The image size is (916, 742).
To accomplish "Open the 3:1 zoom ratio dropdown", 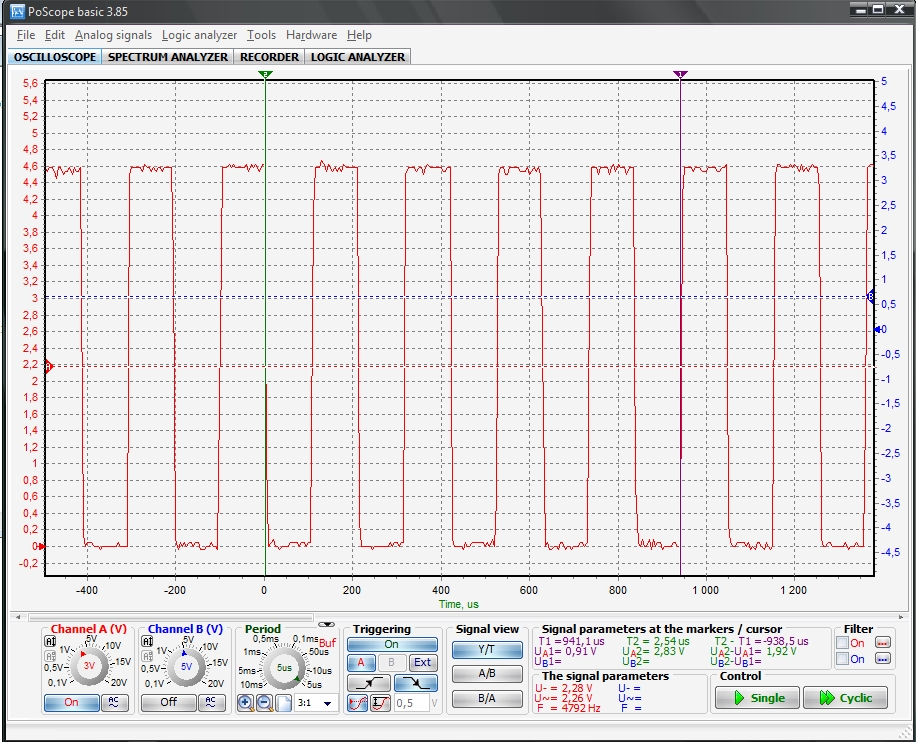I will [327, 704].
